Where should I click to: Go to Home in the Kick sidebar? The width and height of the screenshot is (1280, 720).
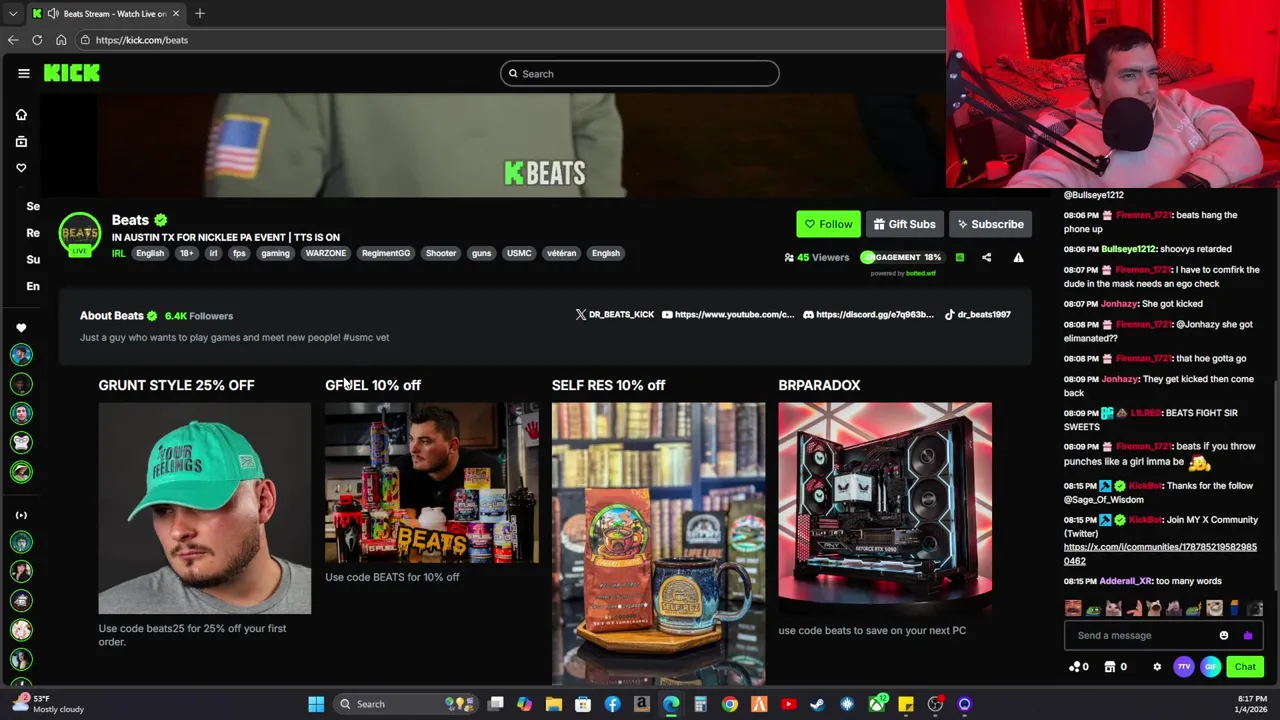coord(21,115)
